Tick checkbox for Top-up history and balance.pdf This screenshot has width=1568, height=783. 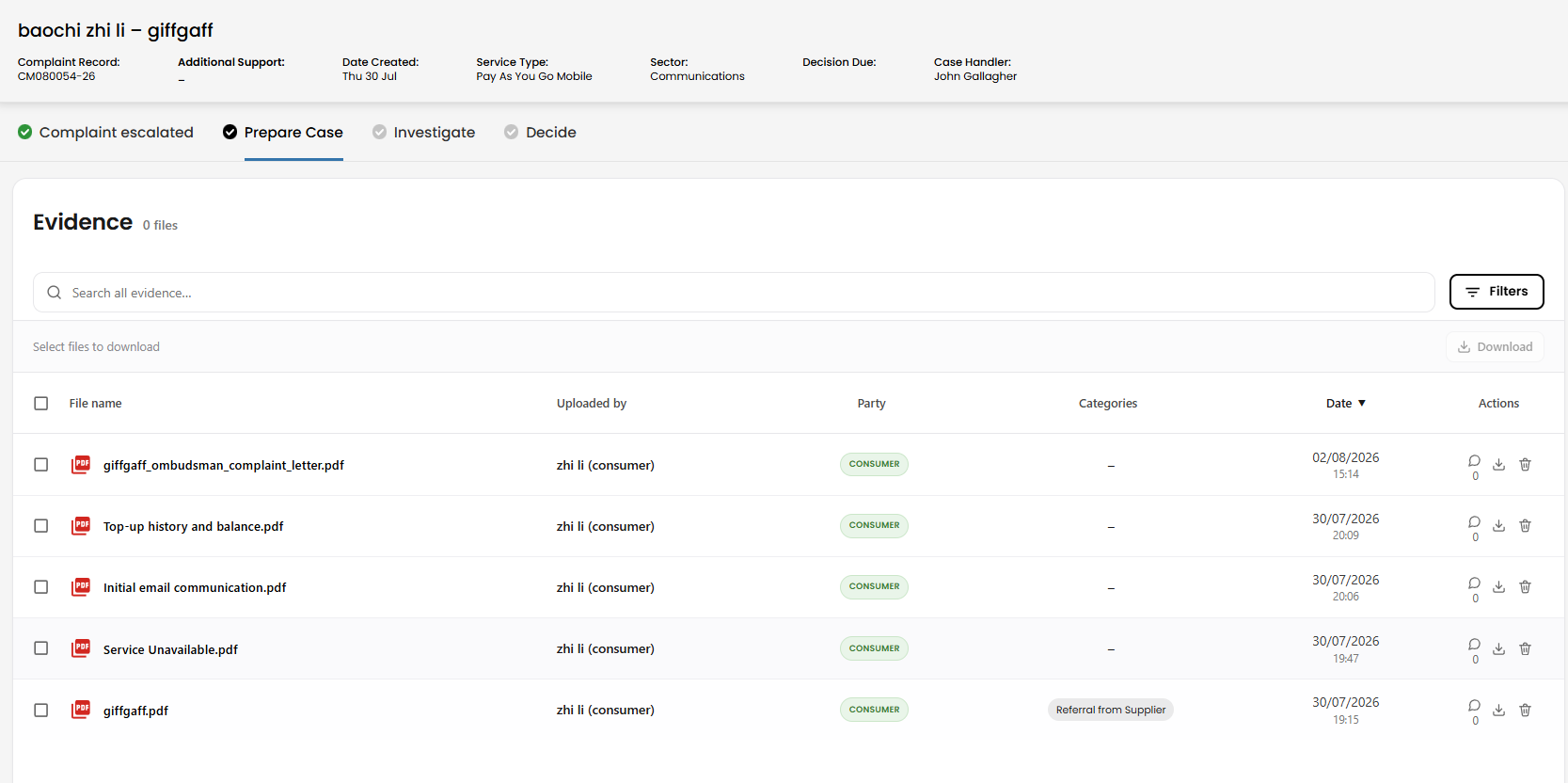41,526
